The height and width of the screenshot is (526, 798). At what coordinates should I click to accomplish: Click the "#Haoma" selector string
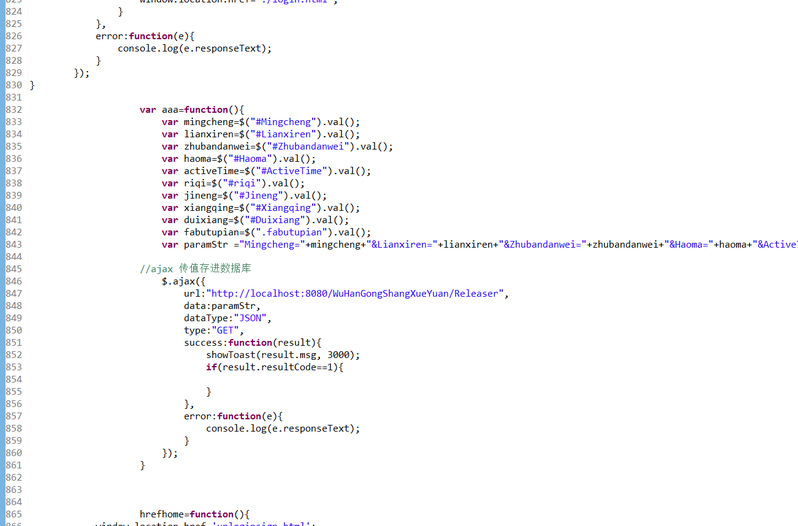click(x=250, y=159)
